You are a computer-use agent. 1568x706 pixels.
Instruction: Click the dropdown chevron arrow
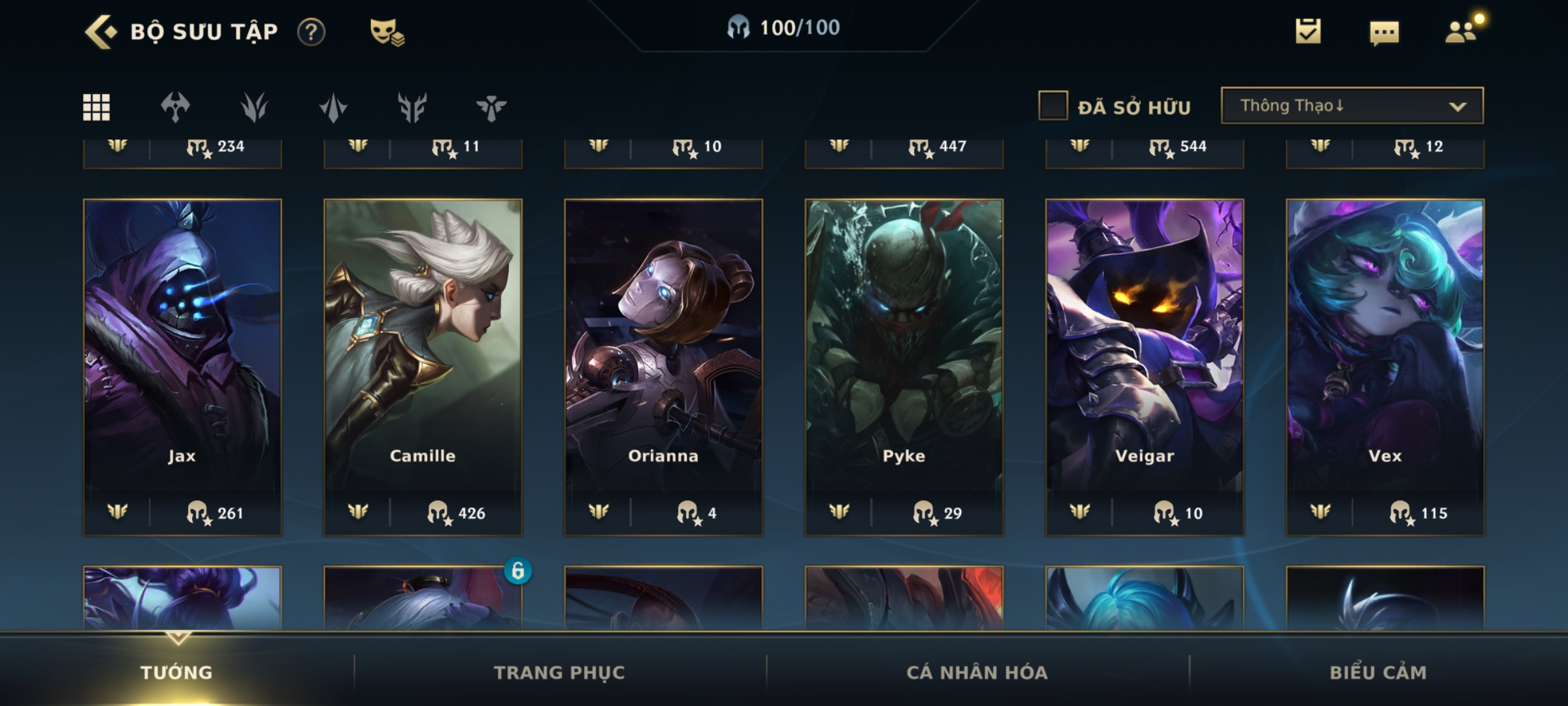pos(1458,107)
